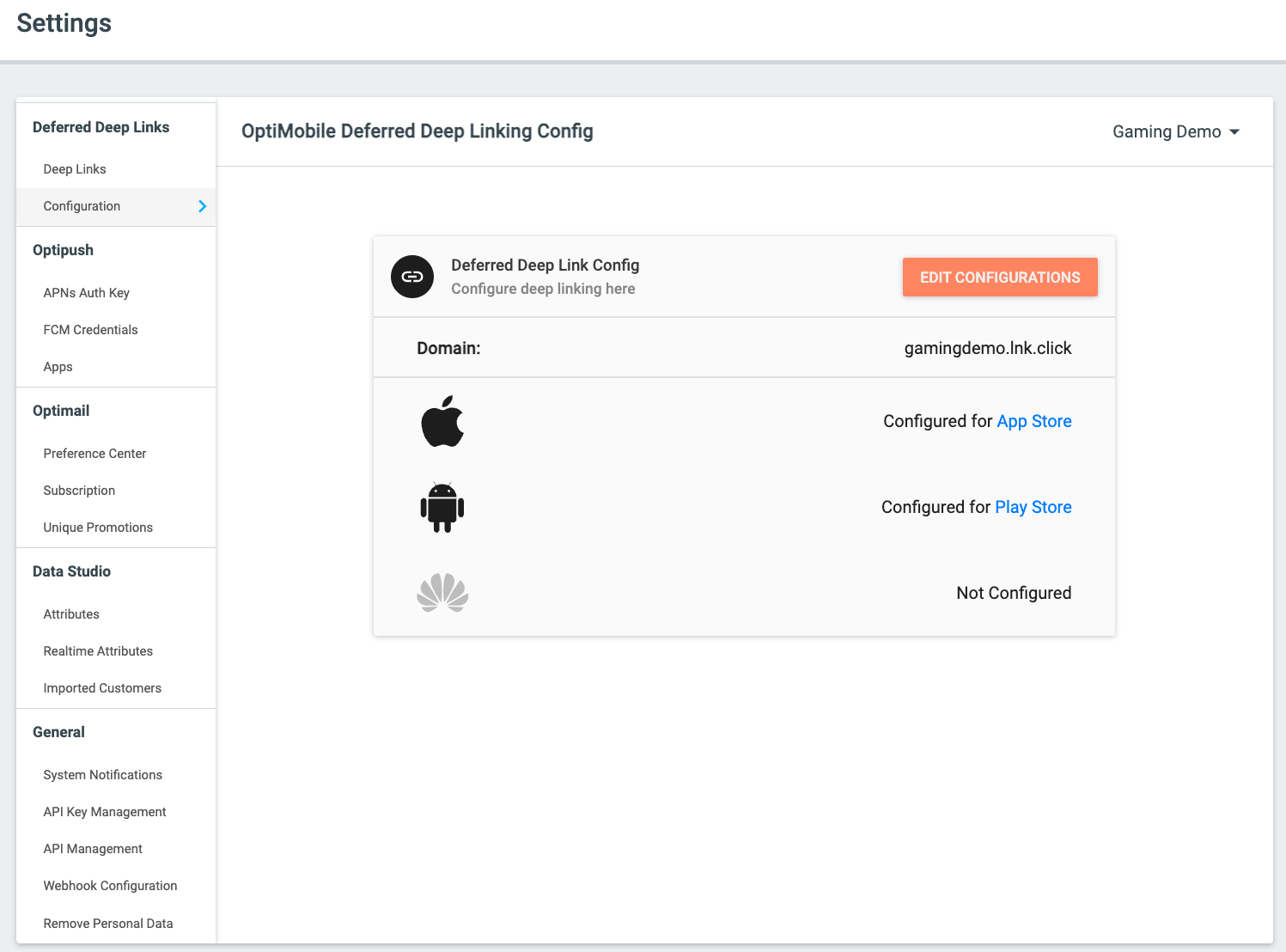This screenshot has height=952, width=1286.
Task: Open the Play Store link
Action: tap(1033, 507)
